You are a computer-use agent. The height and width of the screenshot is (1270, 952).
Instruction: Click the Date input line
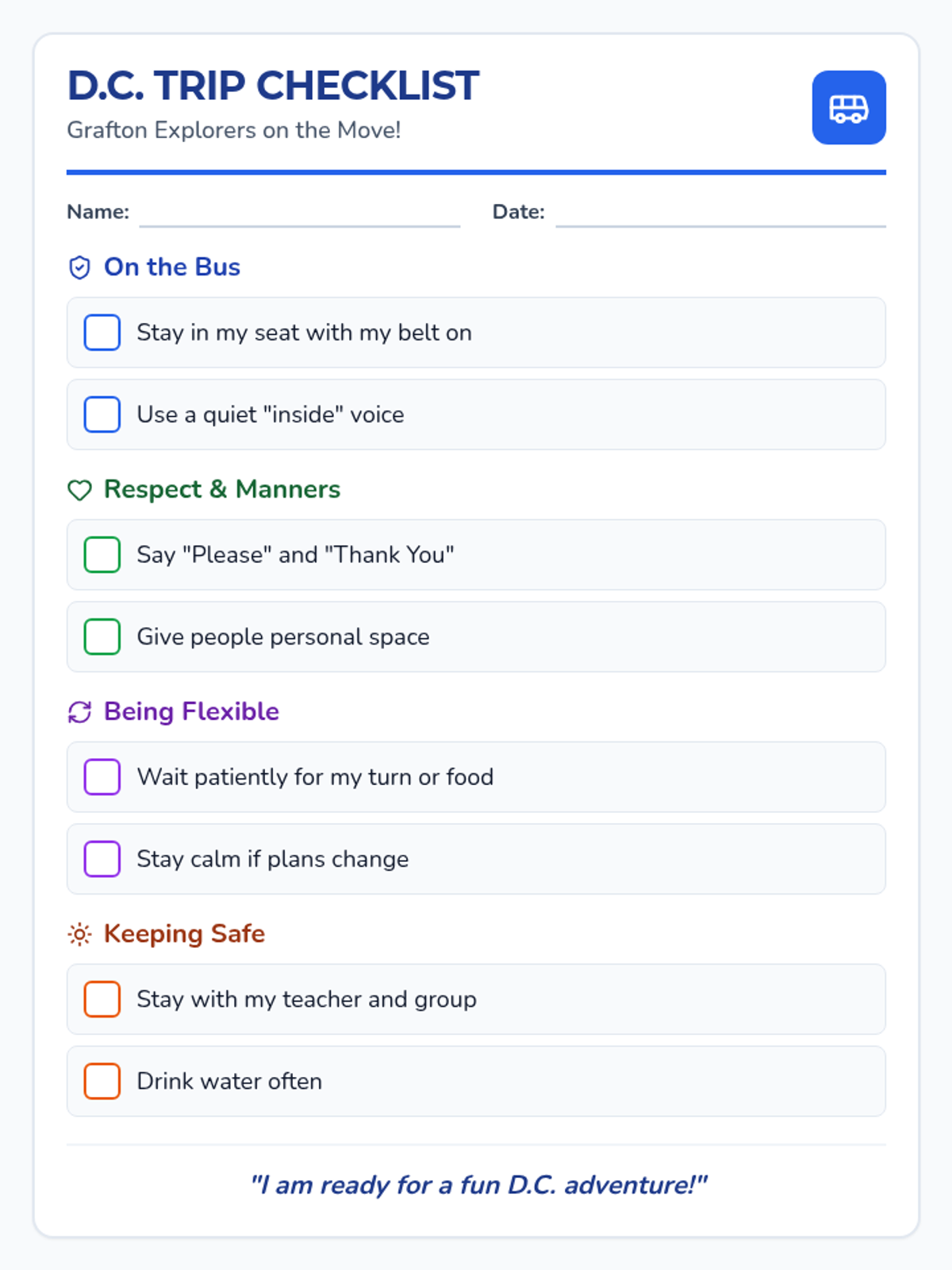click(720, 214)
